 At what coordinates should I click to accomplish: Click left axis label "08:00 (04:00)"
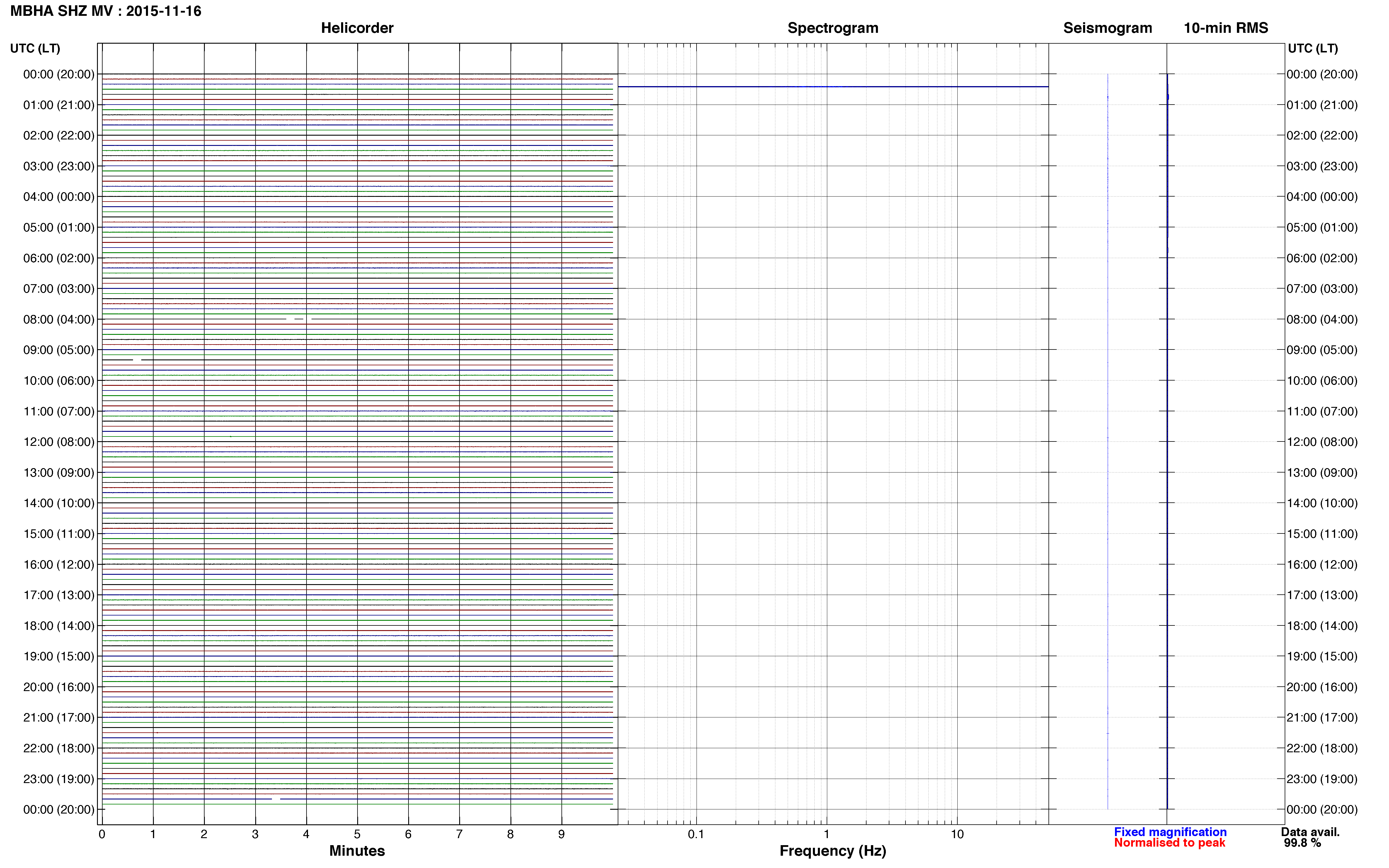click(59, 319)
